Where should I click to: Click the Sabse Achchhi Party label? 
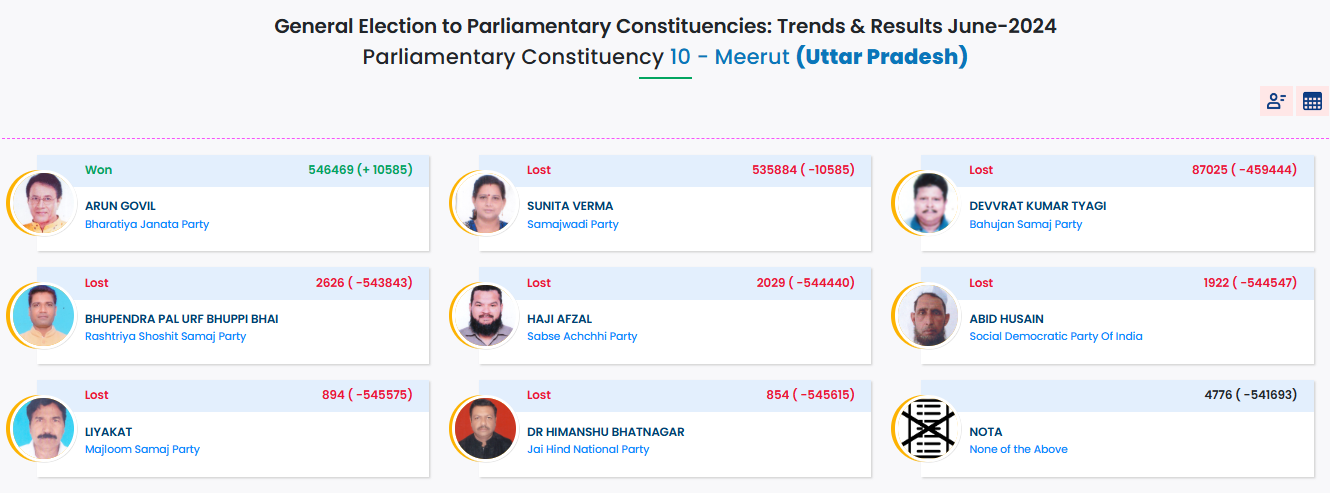(582, 337)
